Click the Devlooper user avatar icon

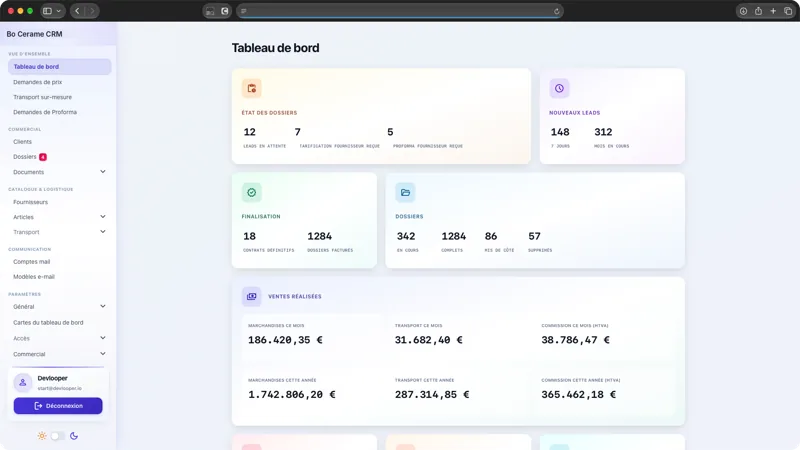tap(23, 382)
